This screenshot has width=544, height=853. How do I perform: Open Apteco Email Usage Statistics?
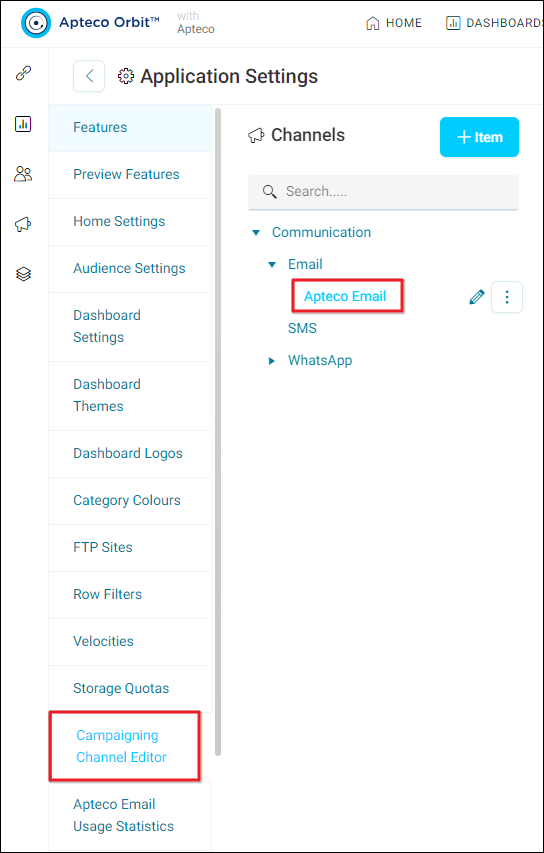coord(130,815)
